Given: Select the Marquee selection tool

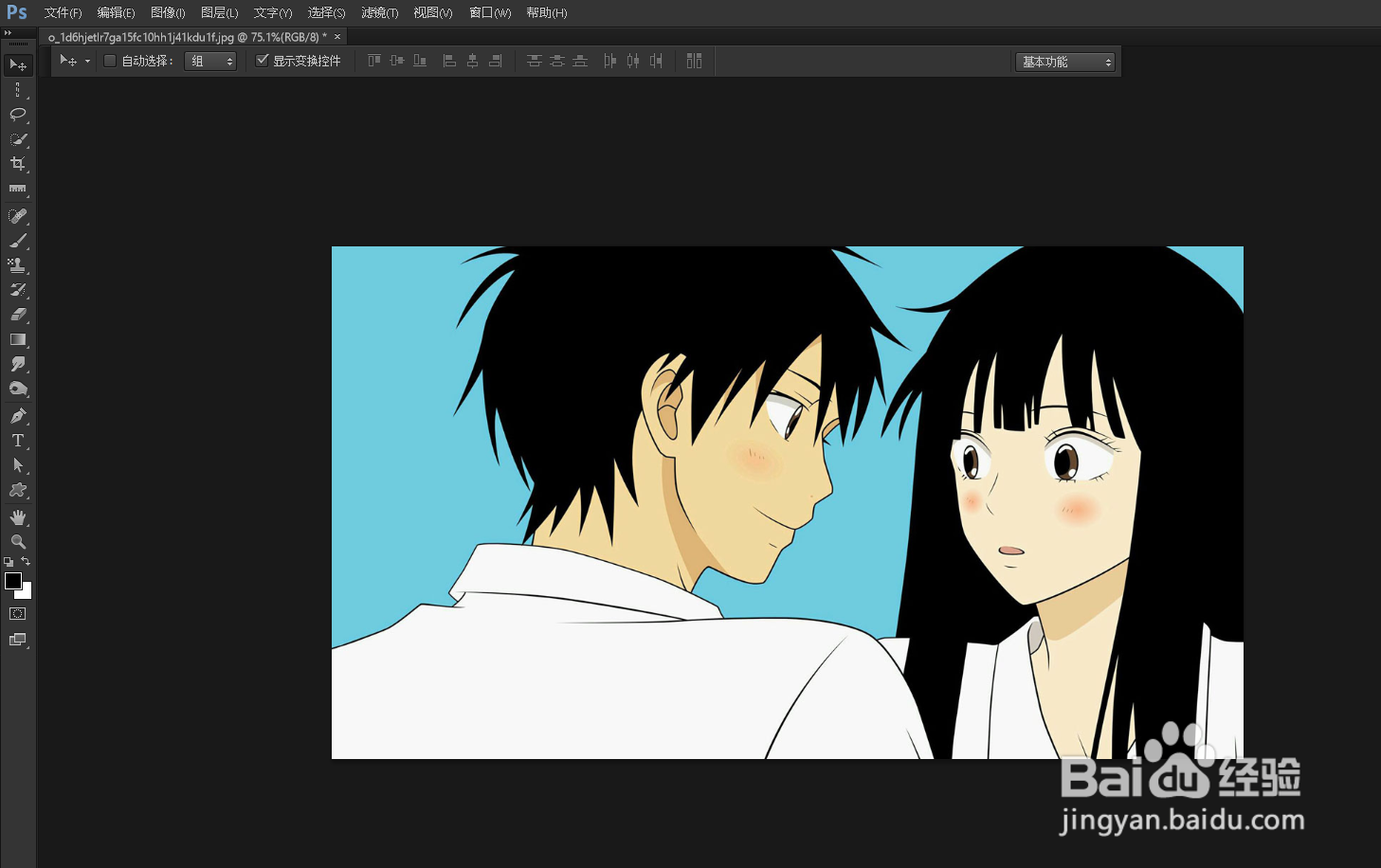Looking at the screenshot, I should click(18, 89).
